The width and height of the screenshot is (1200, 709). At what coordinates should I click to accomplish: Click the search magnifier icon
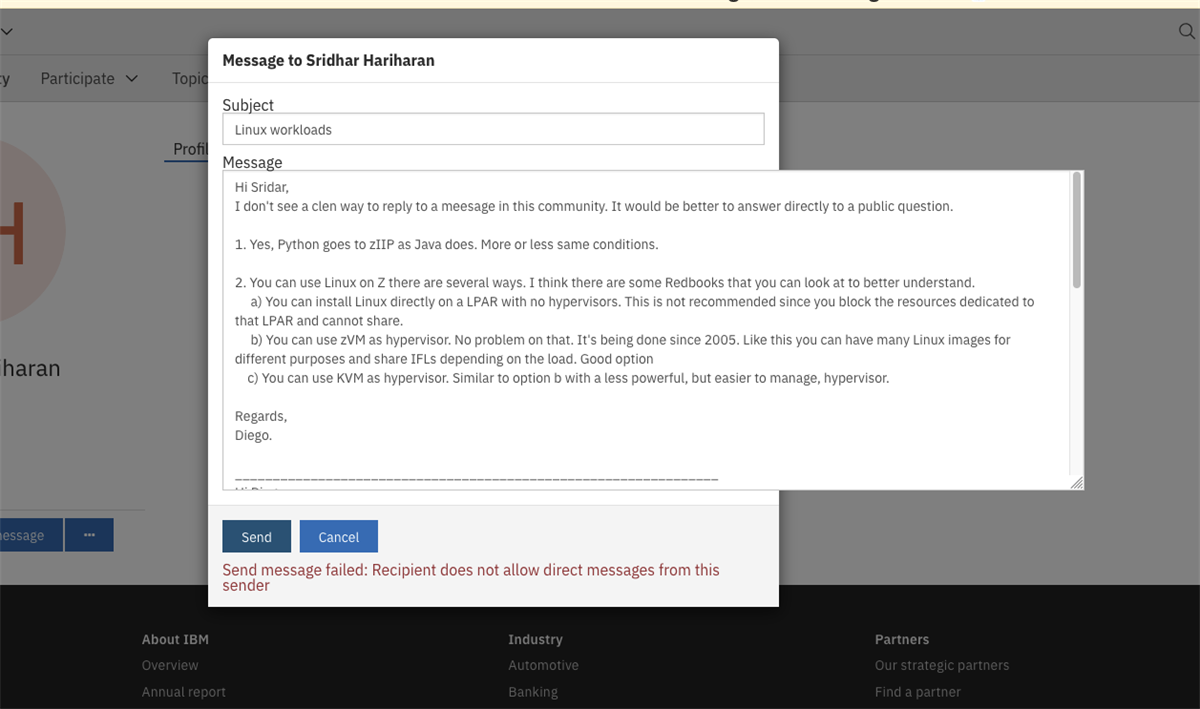point(1187,31)
